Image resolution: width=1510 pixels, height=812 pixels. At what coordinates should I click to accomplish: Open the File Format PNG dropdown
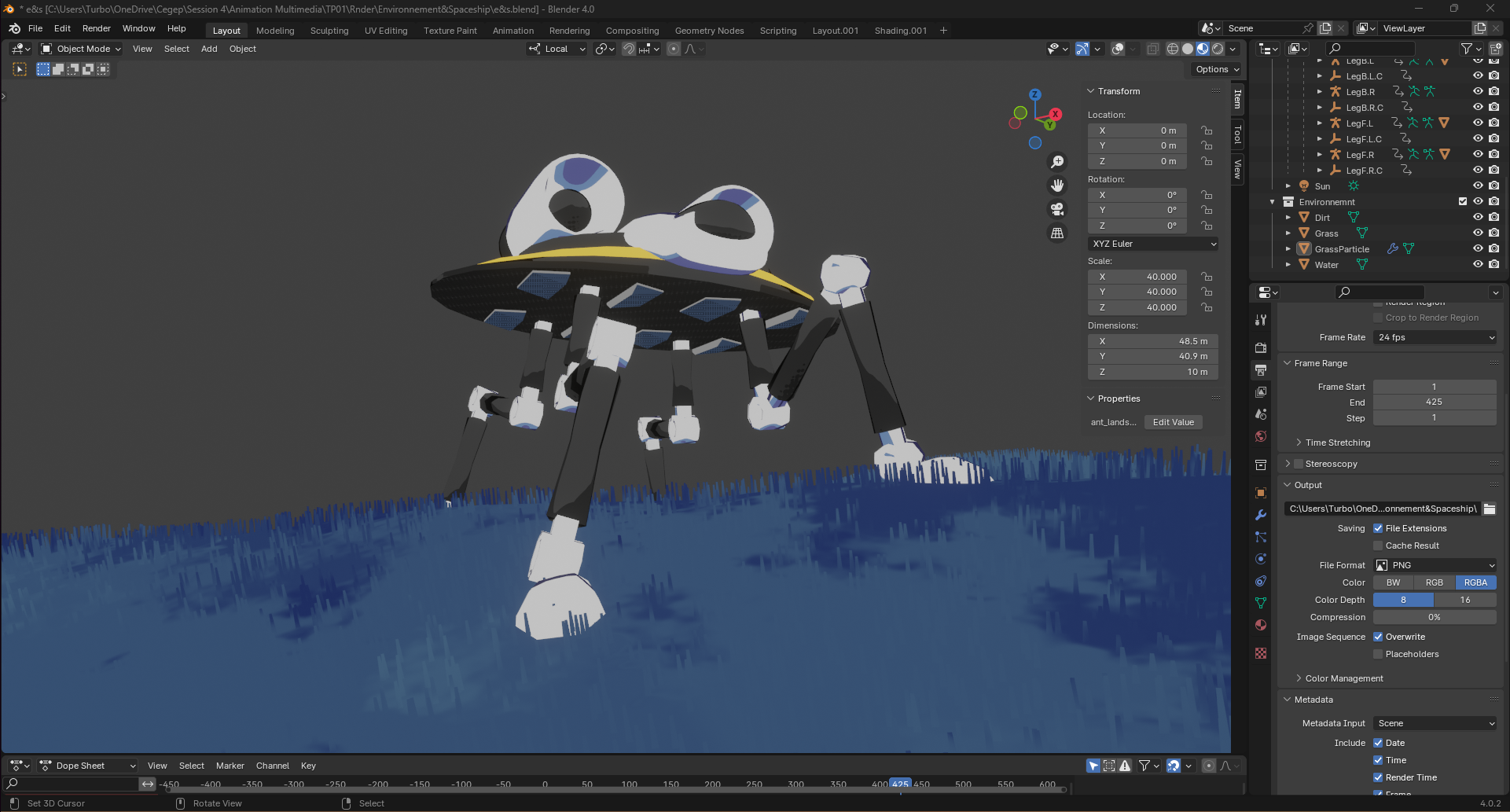1435,565
